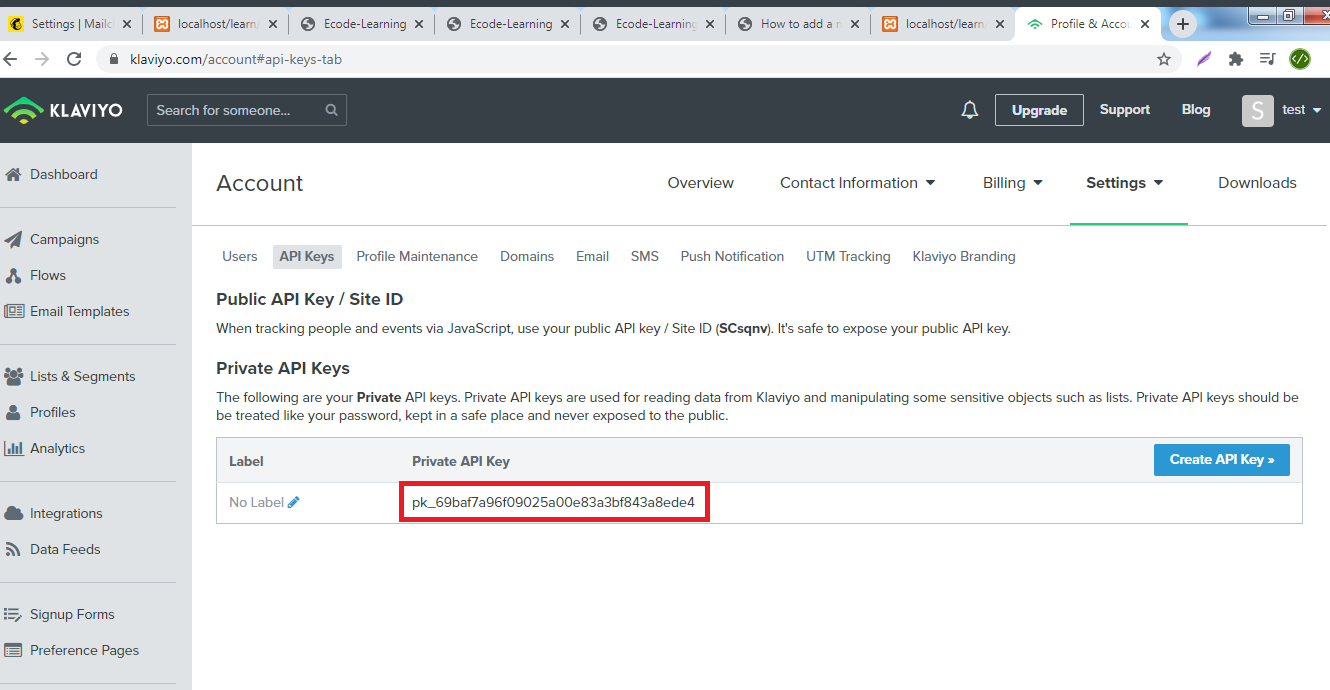Go back to the previous page

coord(11,59)
